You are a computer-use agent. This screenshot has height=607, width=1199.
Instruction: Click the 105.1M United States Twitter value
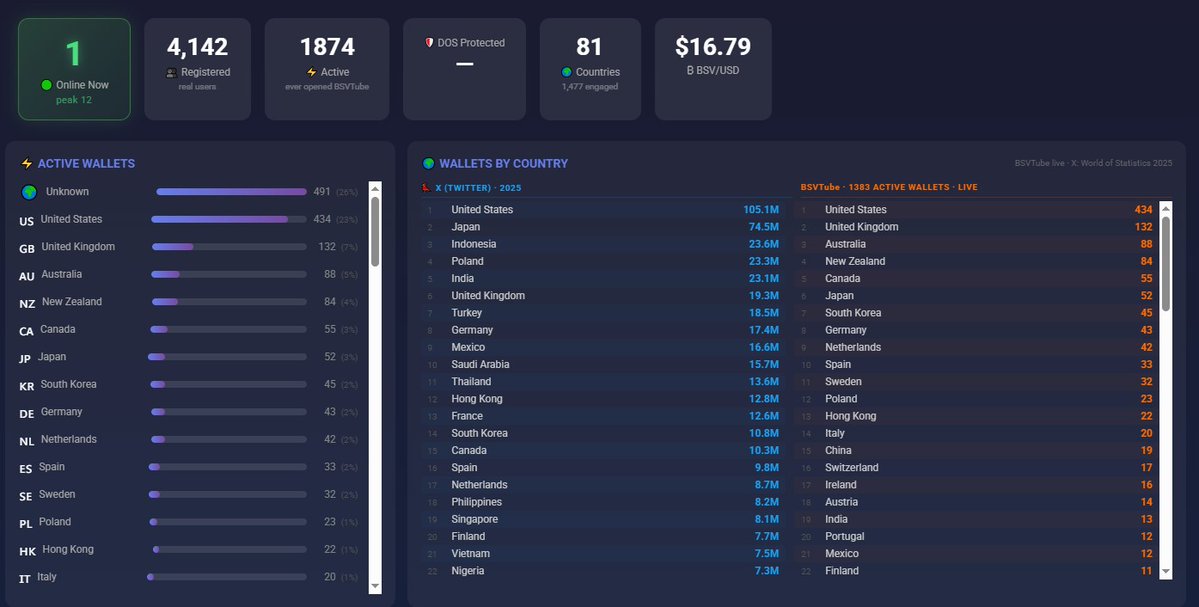coord(761,209)
